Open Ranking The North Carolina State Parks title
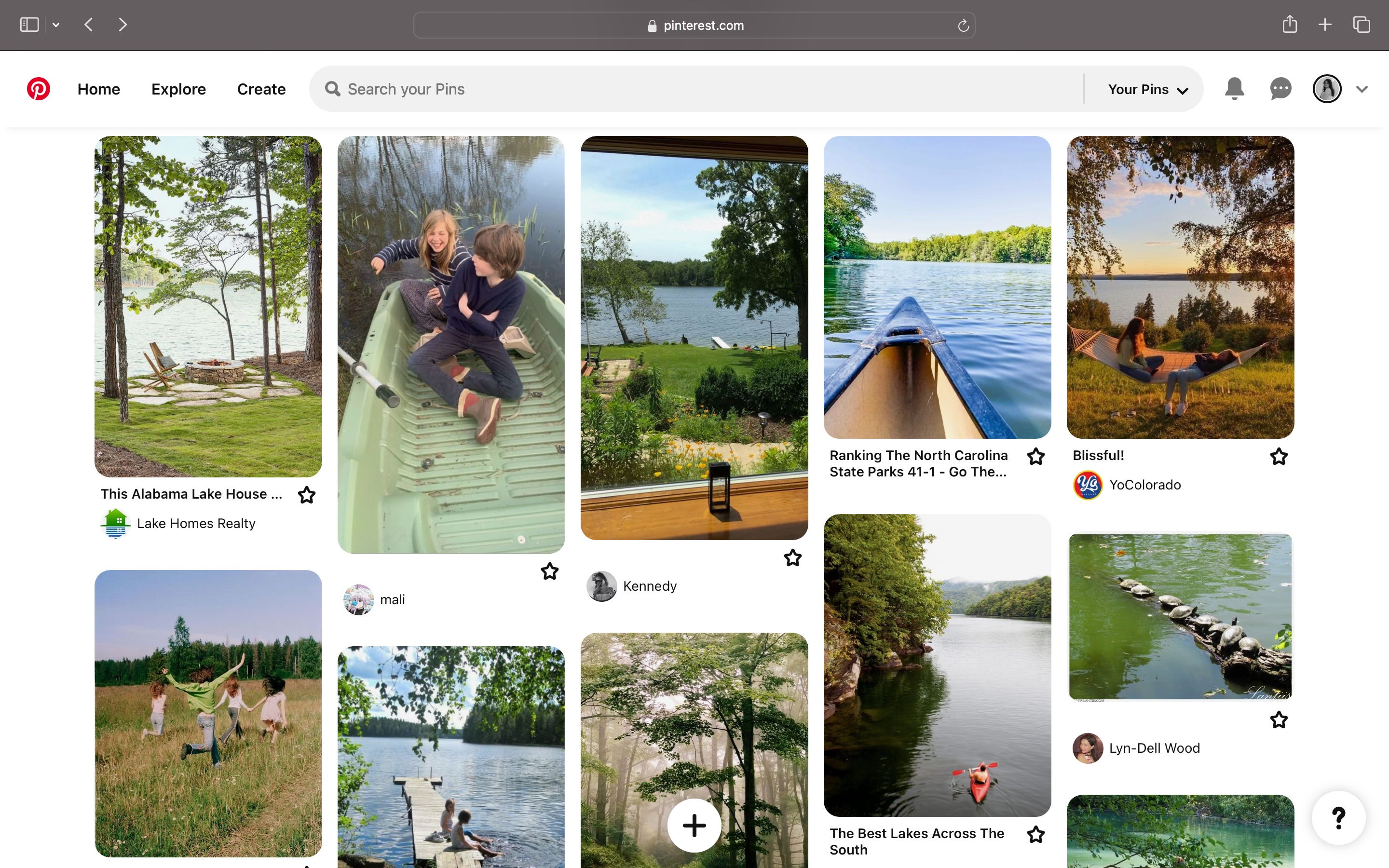 click(918, 463)
